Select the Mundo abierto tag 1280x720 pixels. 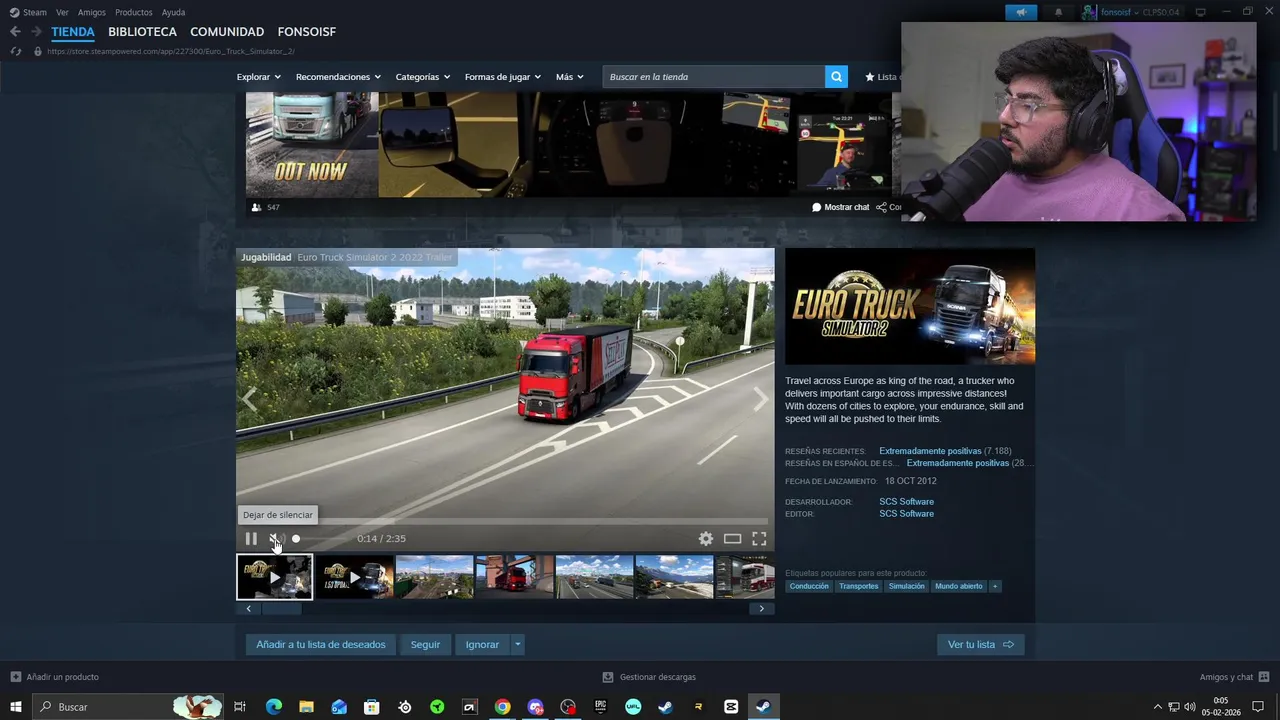point(958,586)
